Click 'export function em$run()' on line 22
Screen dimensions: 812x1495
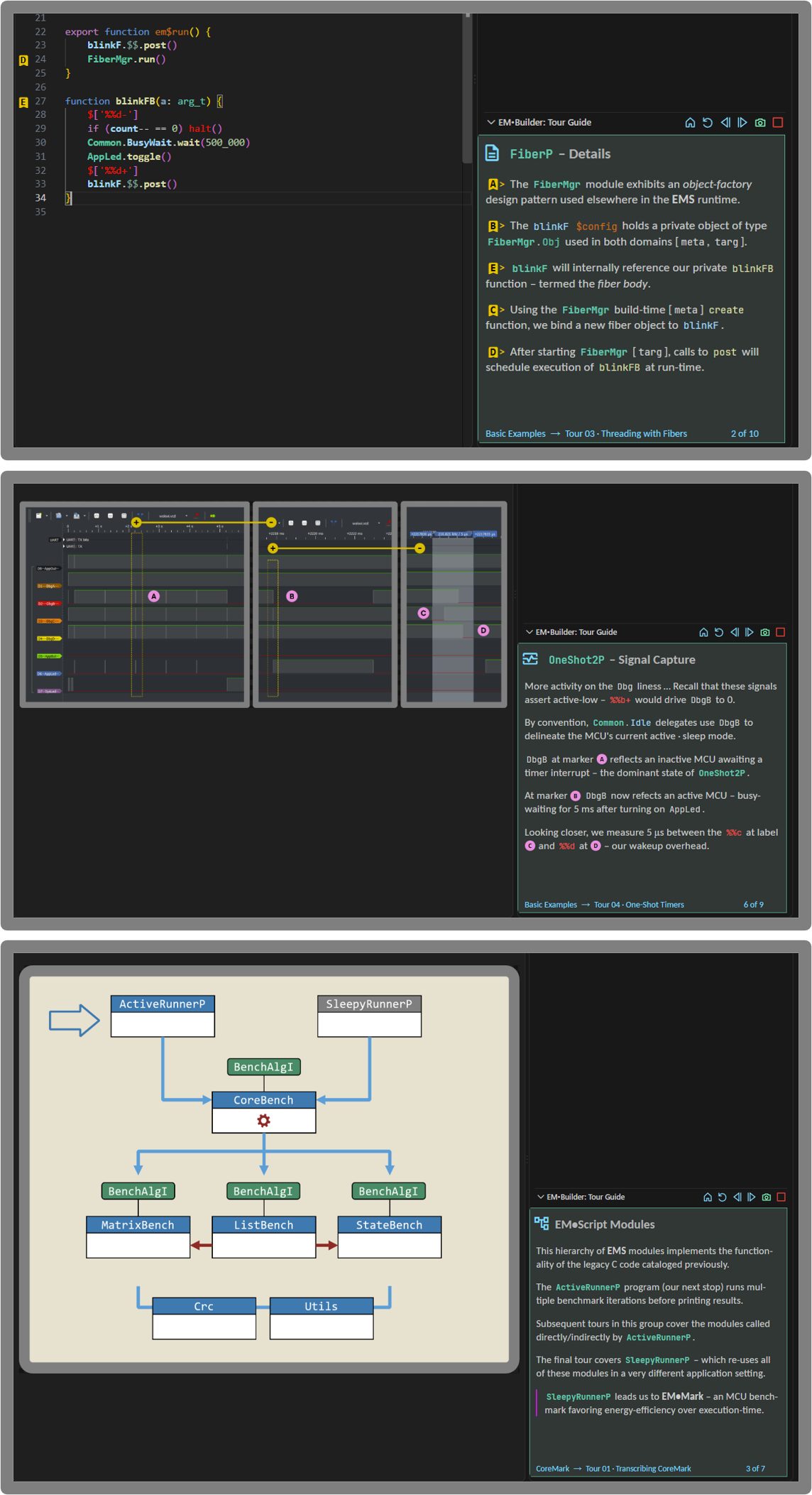pyautogui.click(x=132, y=32)
